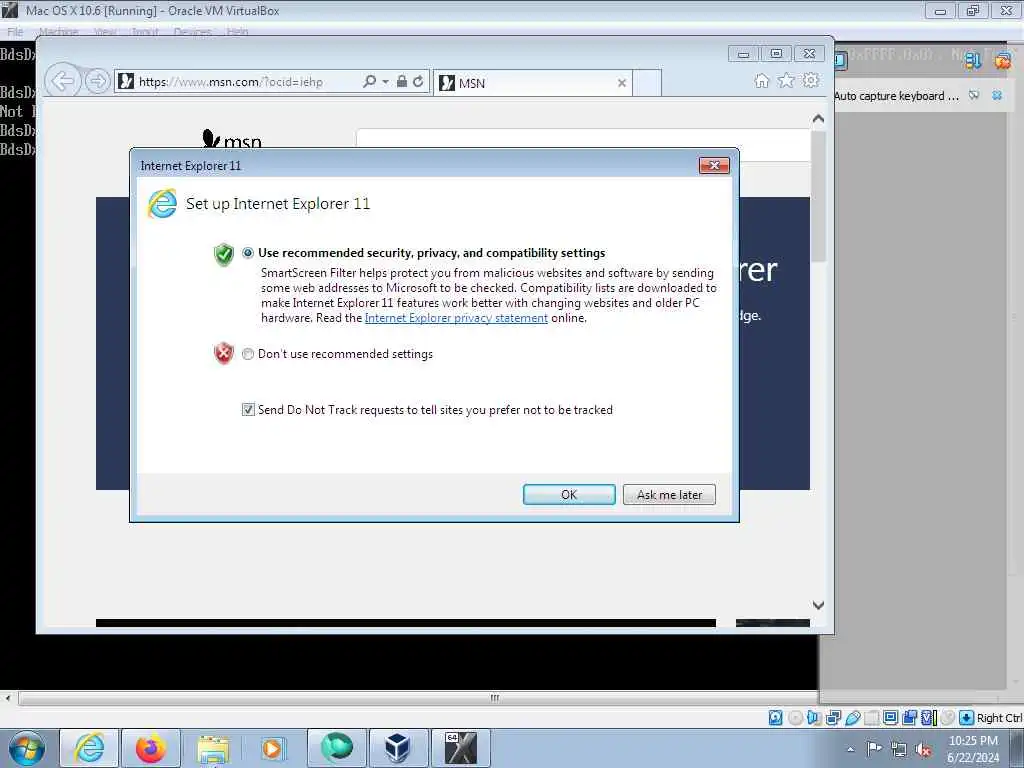Confirm setup with the OK button

click(569, 494)
